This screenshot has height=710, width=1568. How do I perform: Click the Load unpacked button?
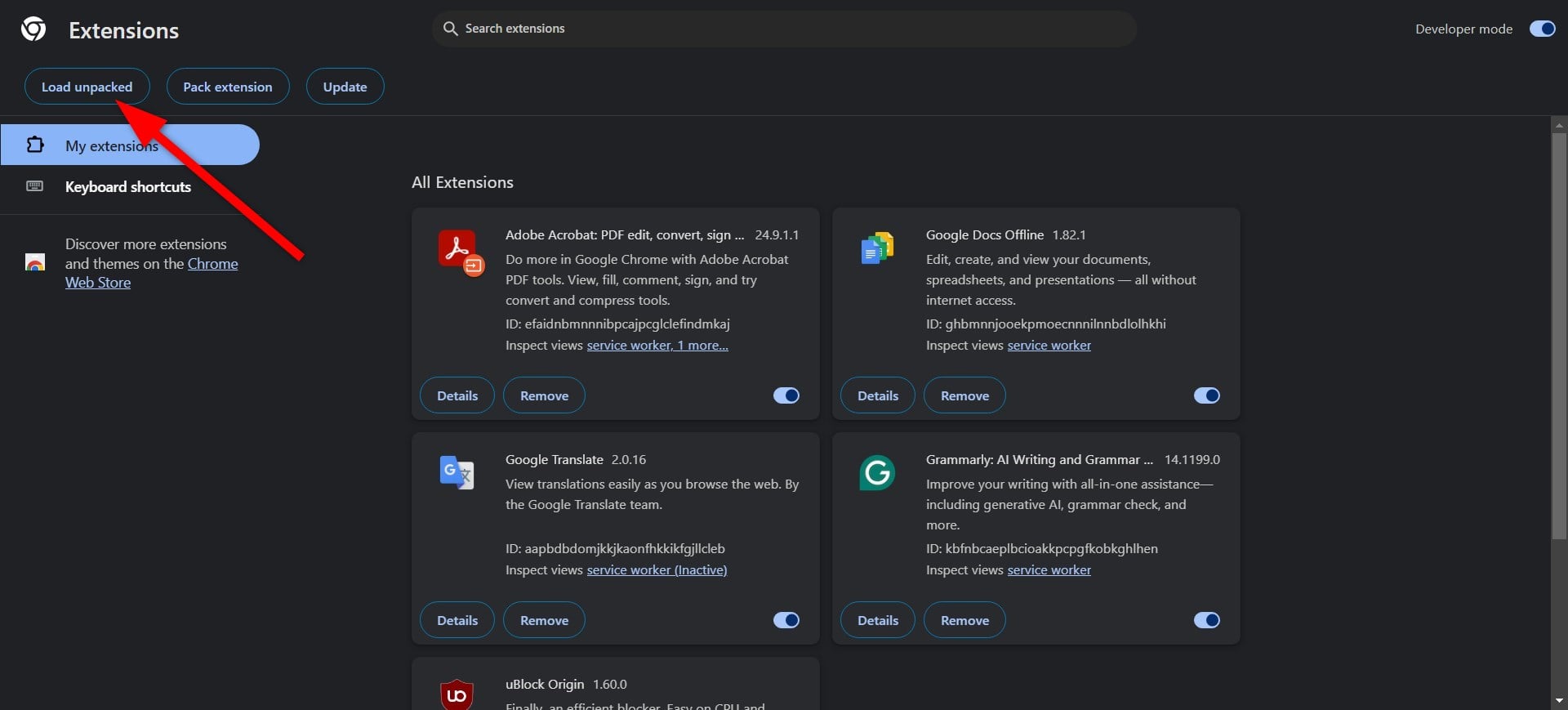click(87, 87)
